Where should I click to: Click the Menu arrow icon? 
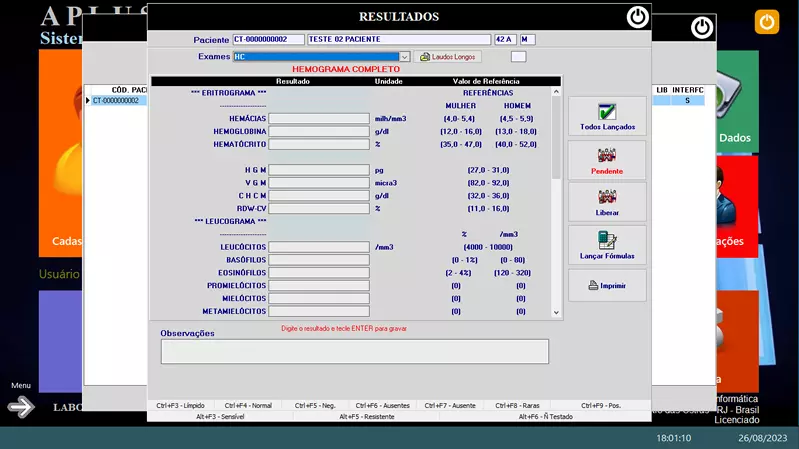click(x=21, y=406)
